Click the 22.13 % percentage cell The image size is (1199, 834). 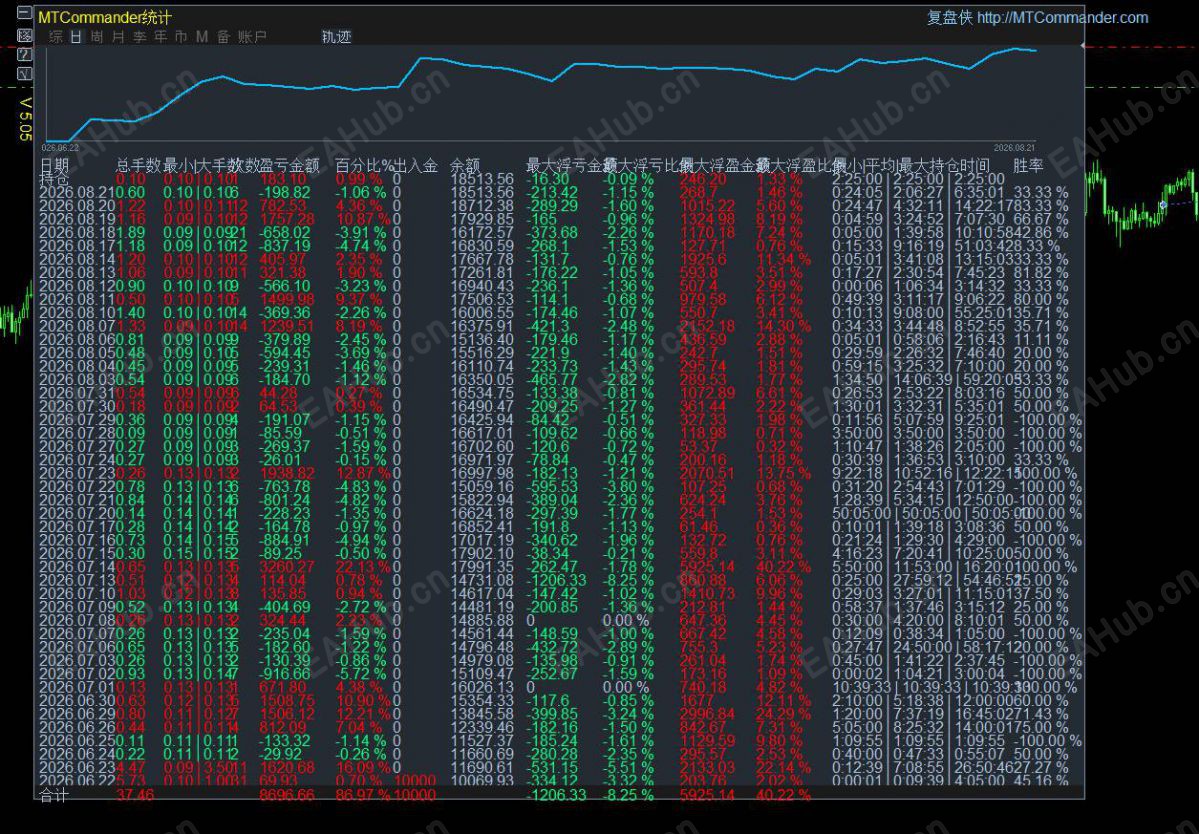click(362, 567)
